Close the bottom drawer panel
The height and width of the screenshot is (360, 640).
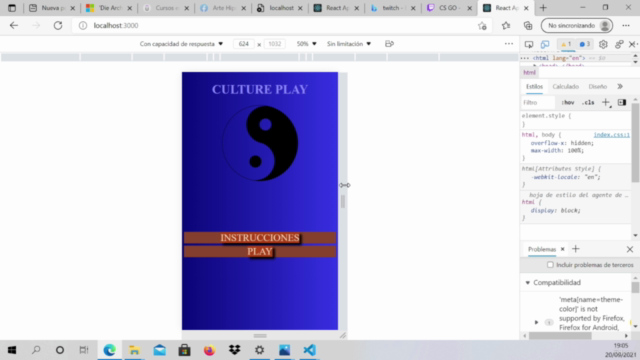tap(630, 249)
